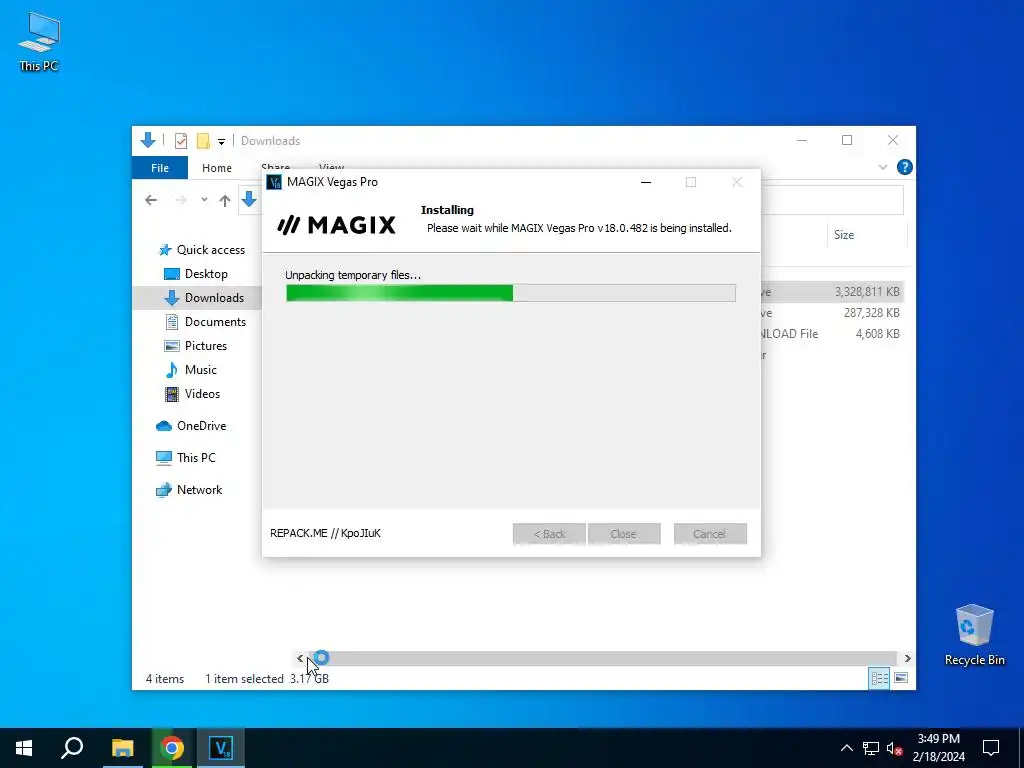This screenshot has height=768, width=1024.
Task: Click New folder icon in Explorer title bar
Action: coord(203,140)
